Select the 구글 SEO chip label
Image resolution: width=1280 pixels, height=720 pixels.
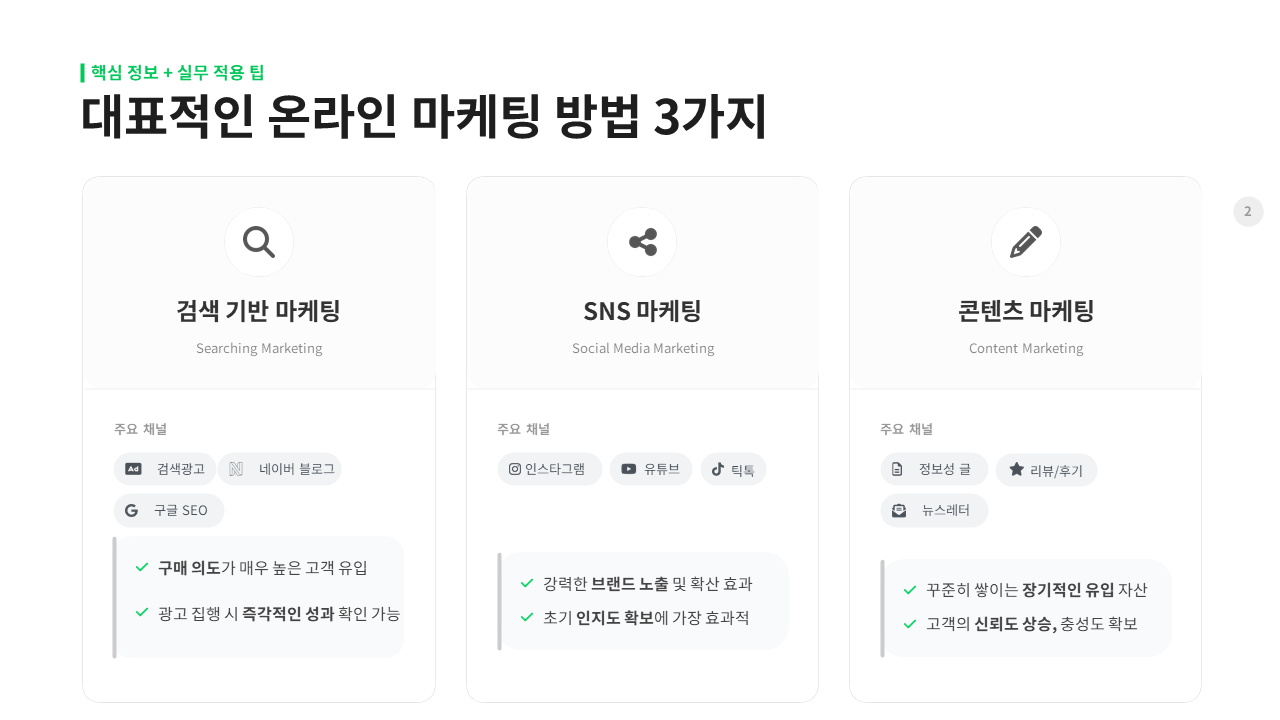coord(181,510)
